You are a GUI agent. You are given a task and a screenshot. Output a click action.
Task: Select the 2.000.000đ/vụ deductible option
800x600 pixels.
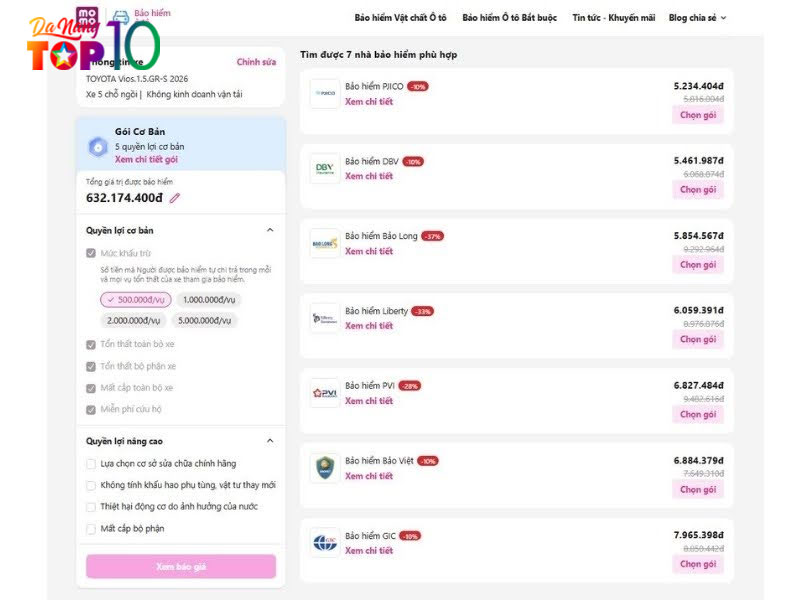coord(134,320)
